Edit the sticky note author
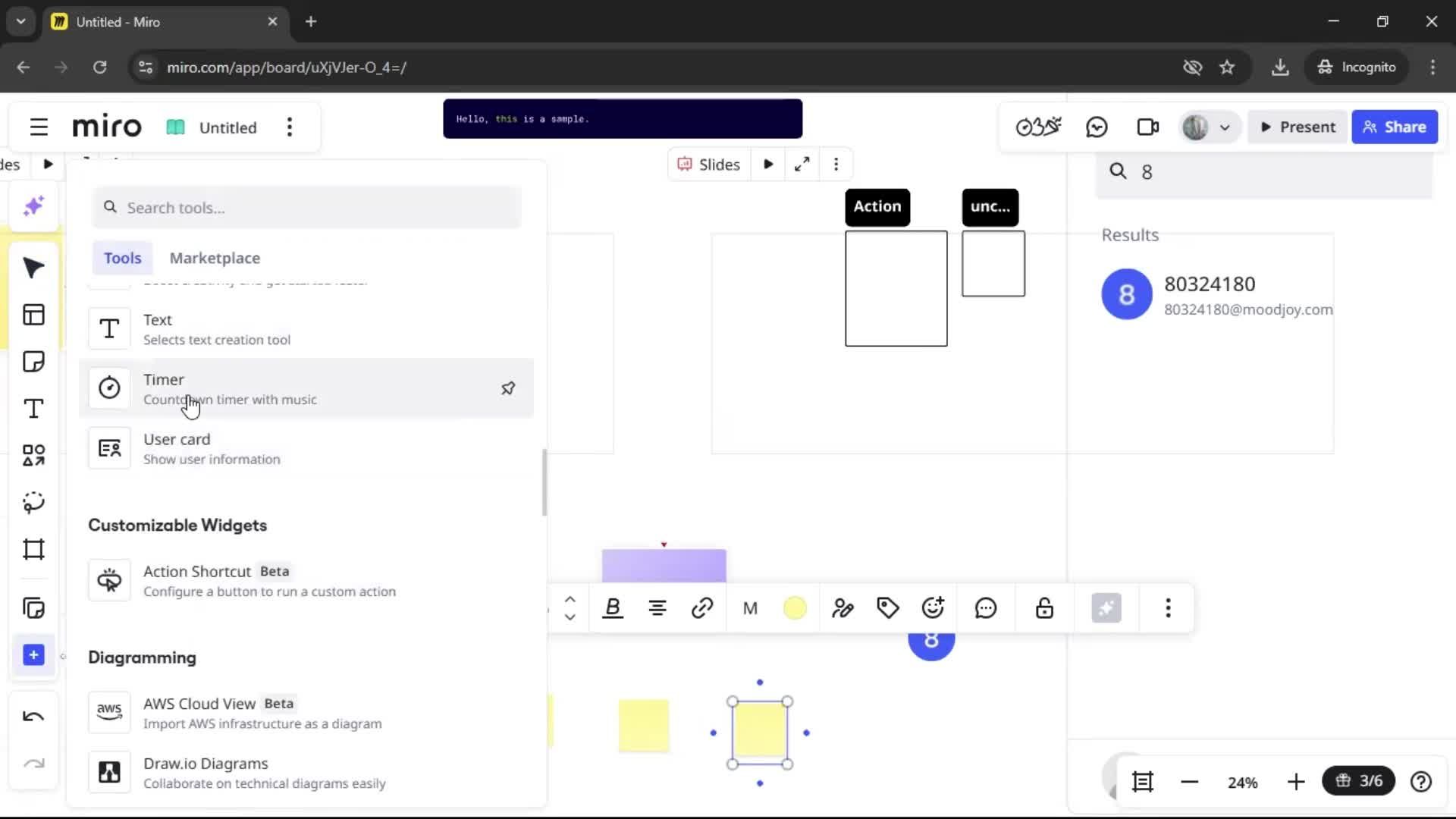Viewport: 1456px width, 819px height. [x=843, y=608]
